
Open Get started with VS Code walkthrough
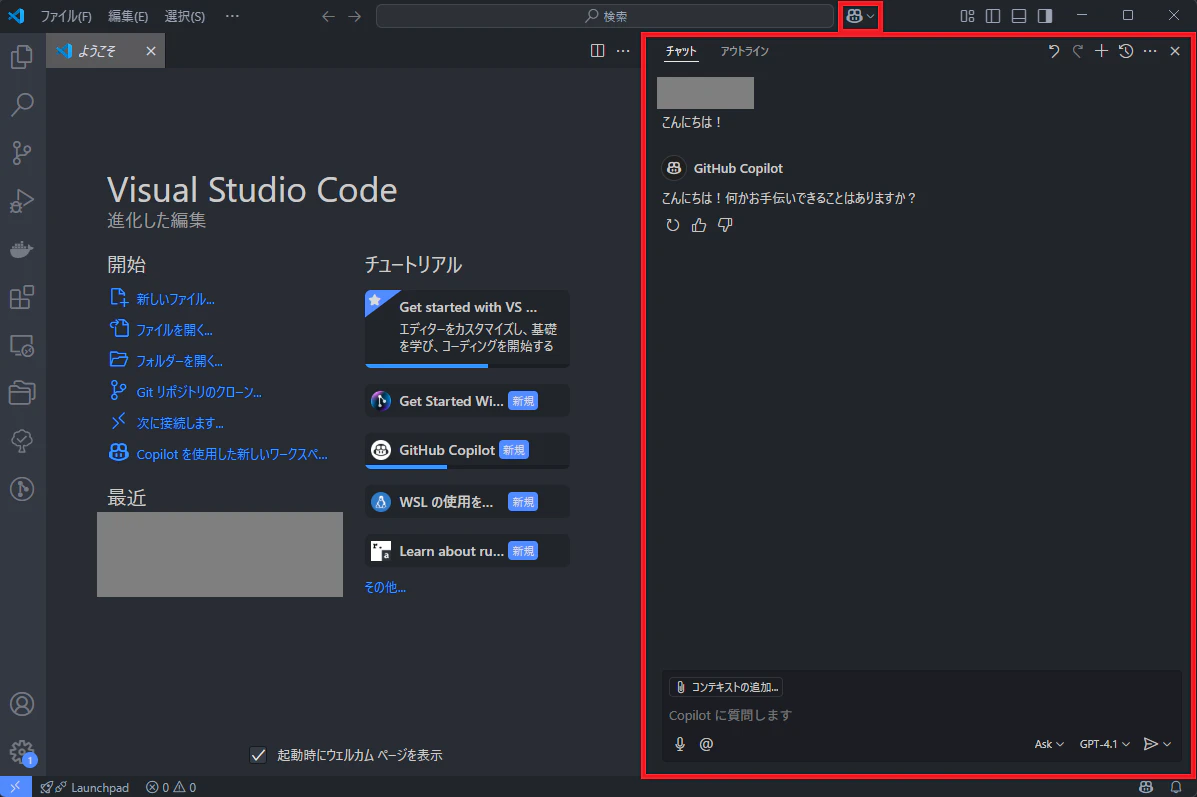coord(467,328)
